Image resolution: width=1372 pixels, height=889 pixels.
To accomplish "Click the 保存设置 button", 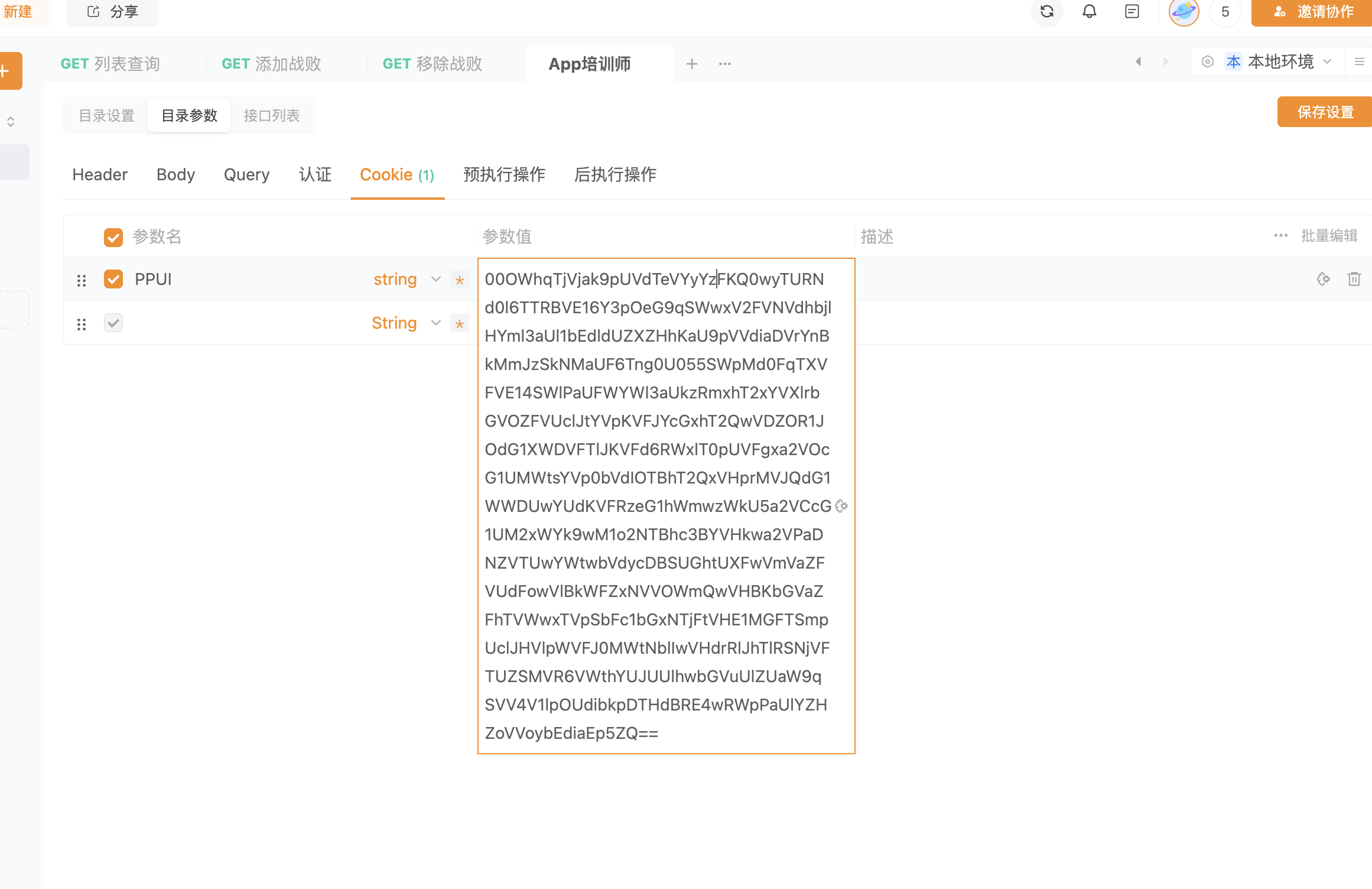I will (x=1324, y=112).
